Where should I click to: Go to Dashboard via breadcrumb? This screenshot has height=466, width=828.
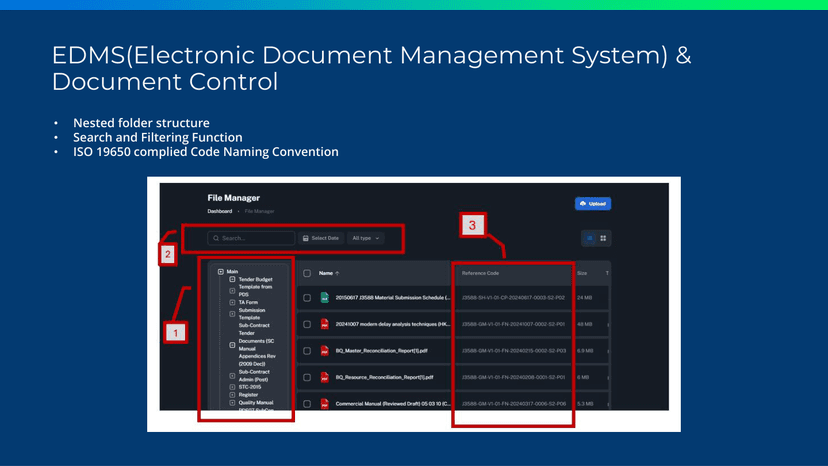coord(219,212)
